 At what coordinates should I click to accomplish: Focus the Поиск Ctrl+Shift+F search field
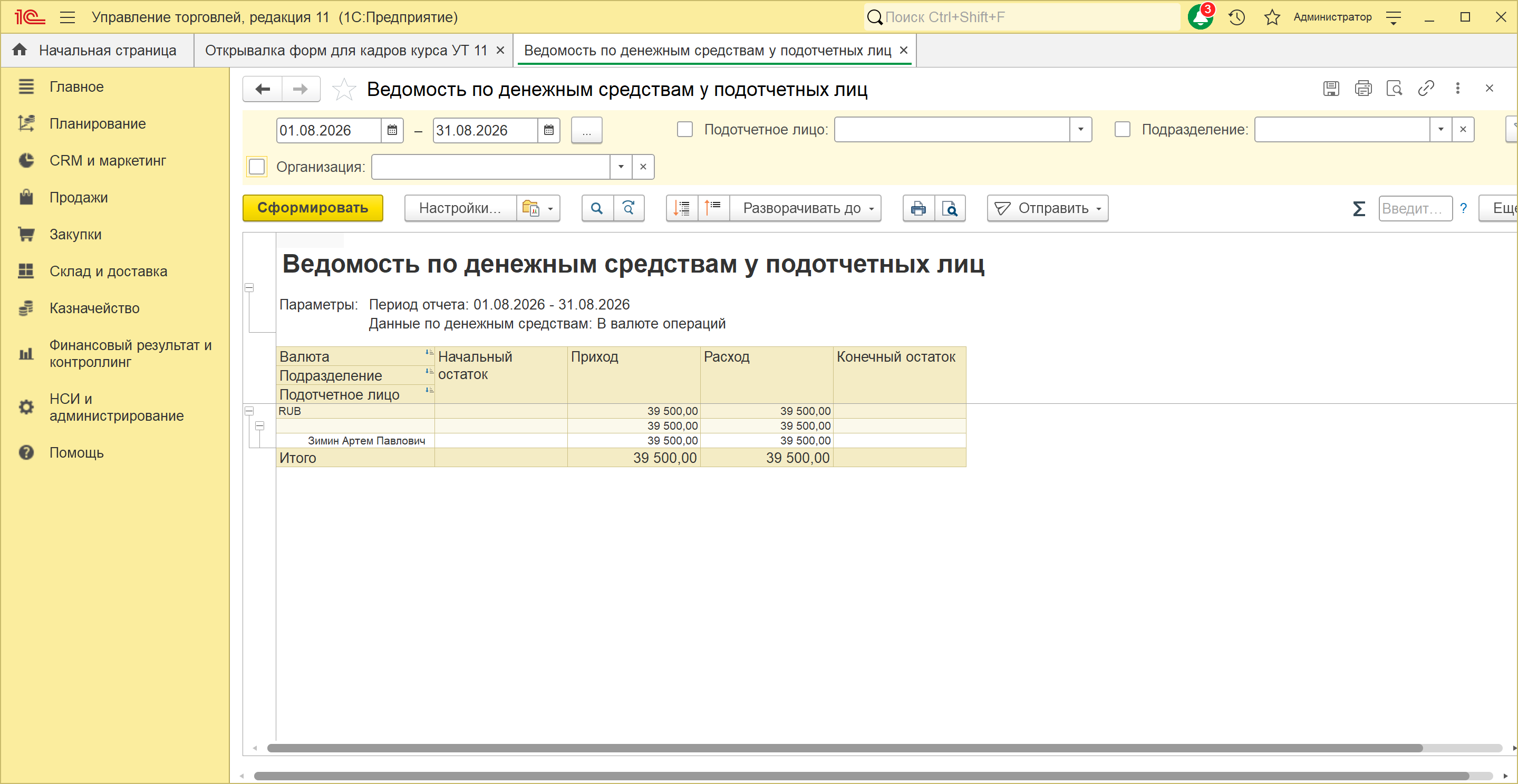[1022, 17]
